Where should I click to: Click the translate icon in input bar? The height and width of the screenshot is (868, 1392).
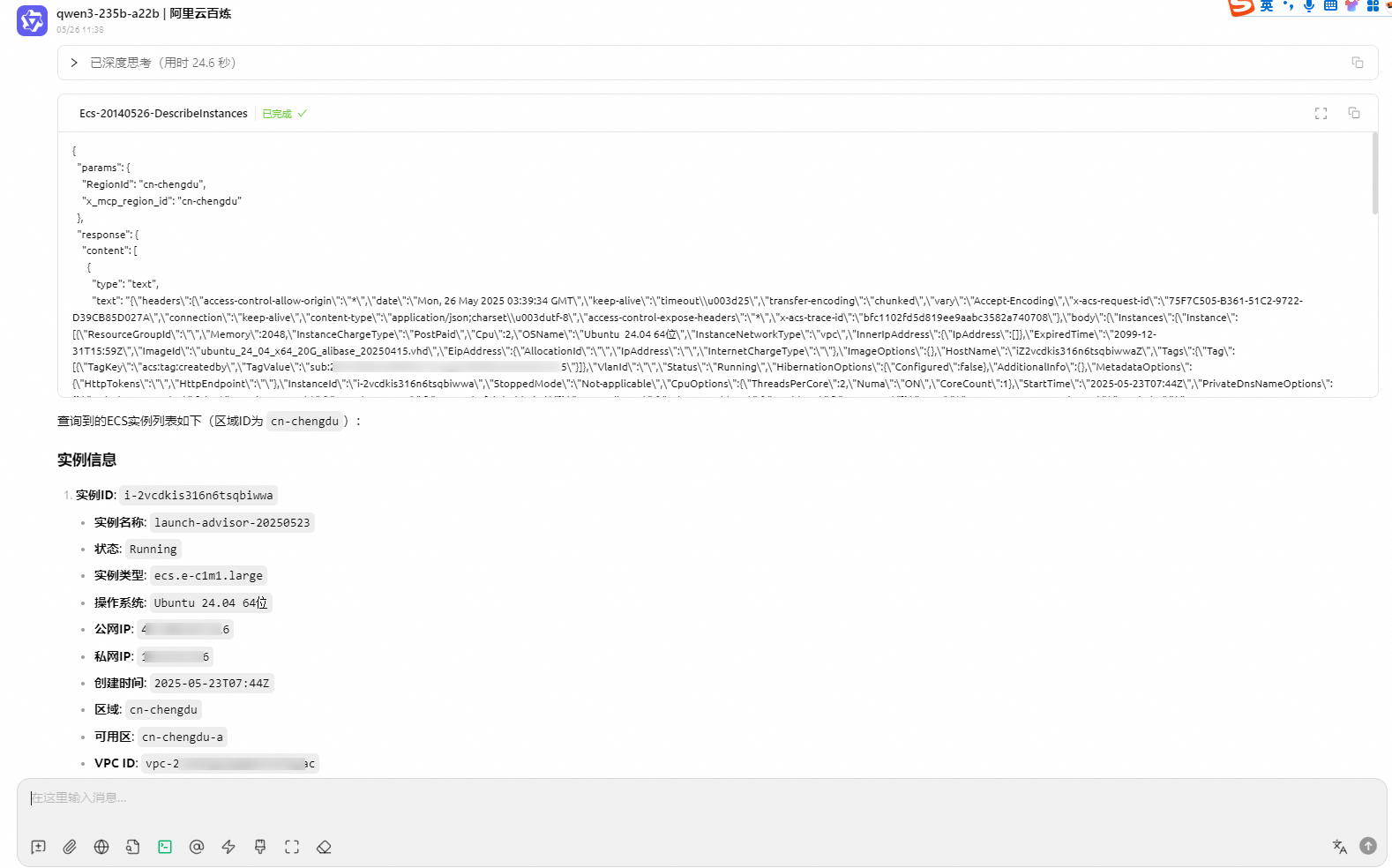1339,847
